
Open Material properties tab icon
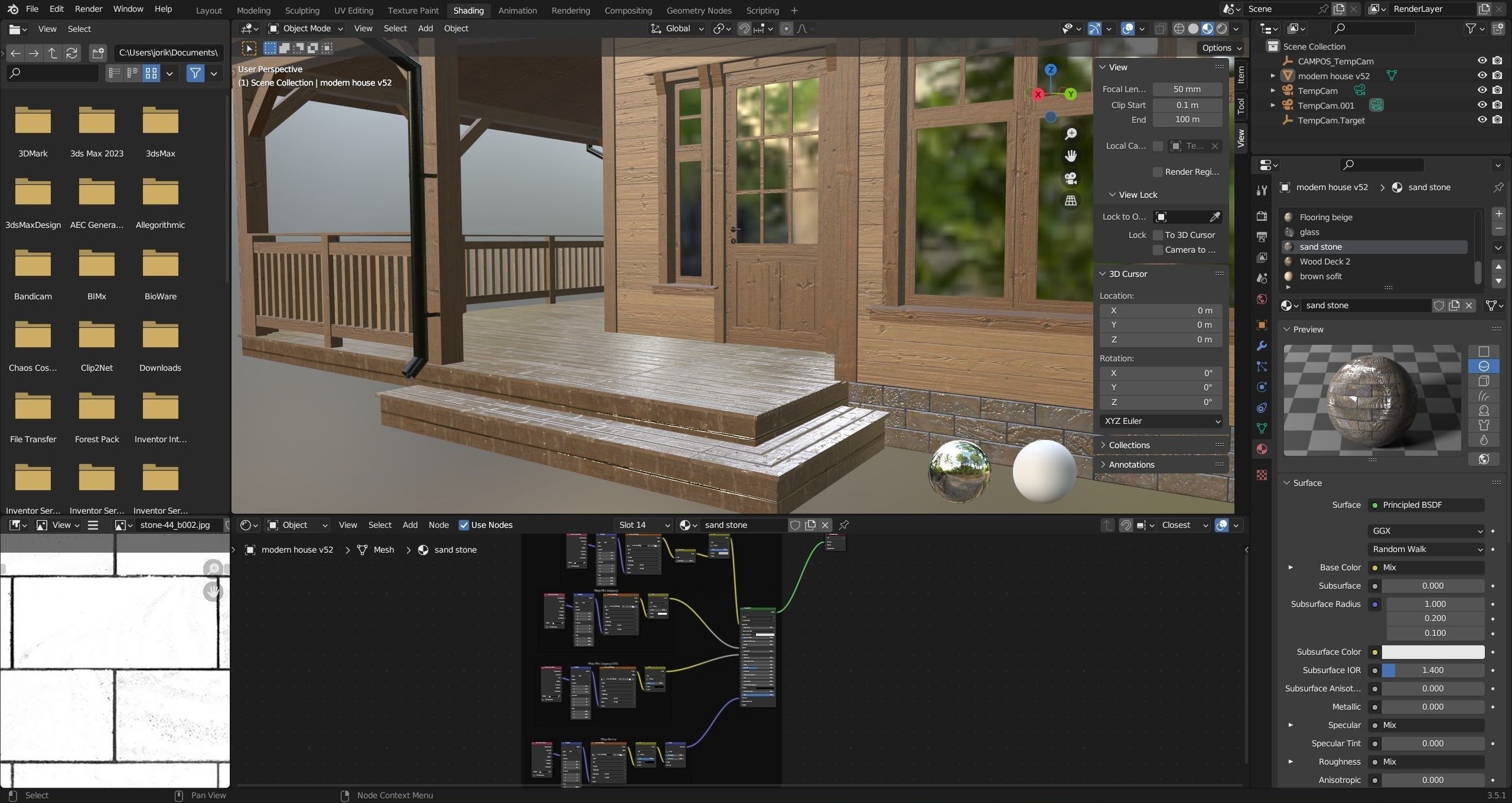(x=1262, y=449)
